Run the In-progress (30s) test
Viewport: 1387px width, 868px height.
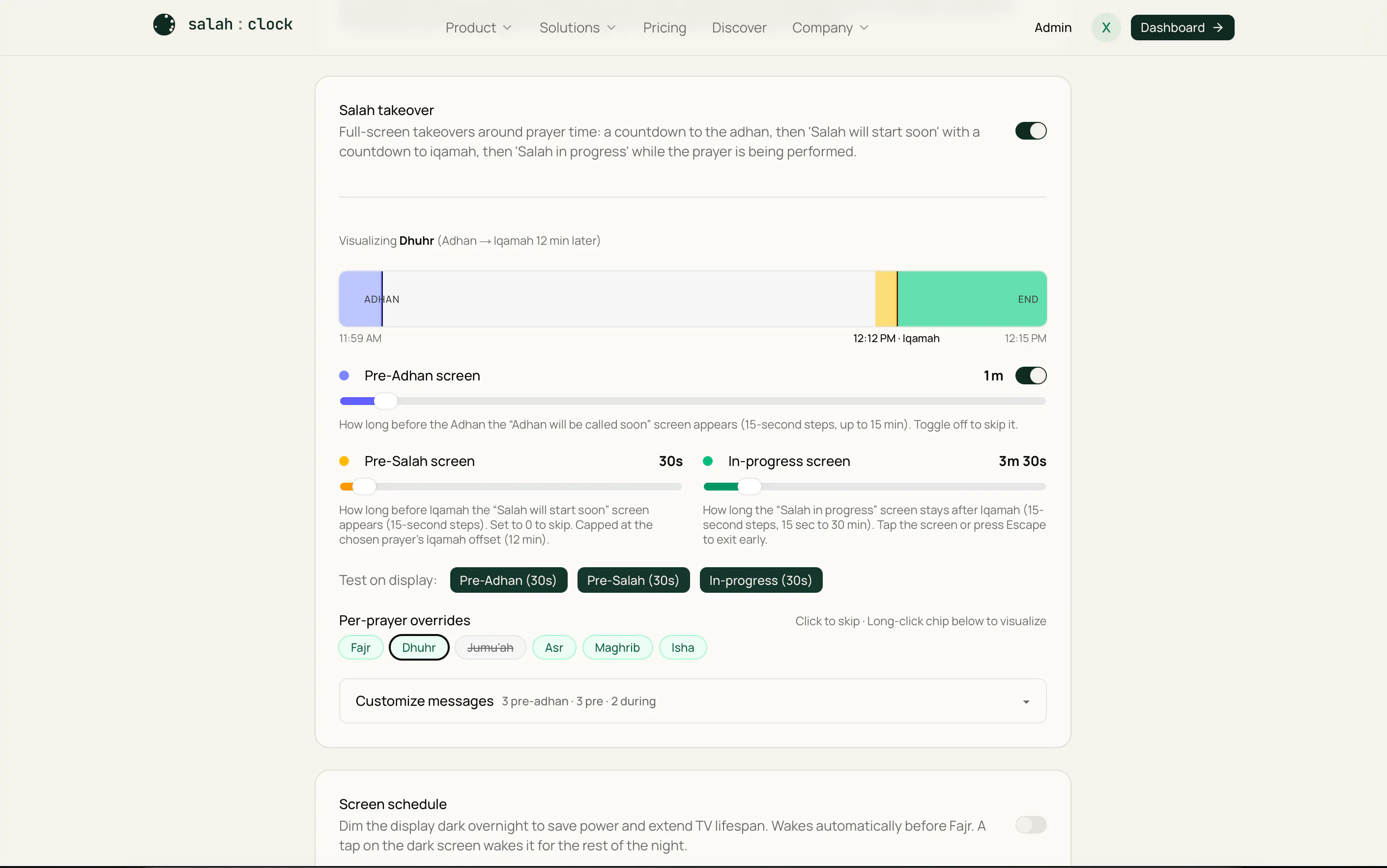(761, 580)
